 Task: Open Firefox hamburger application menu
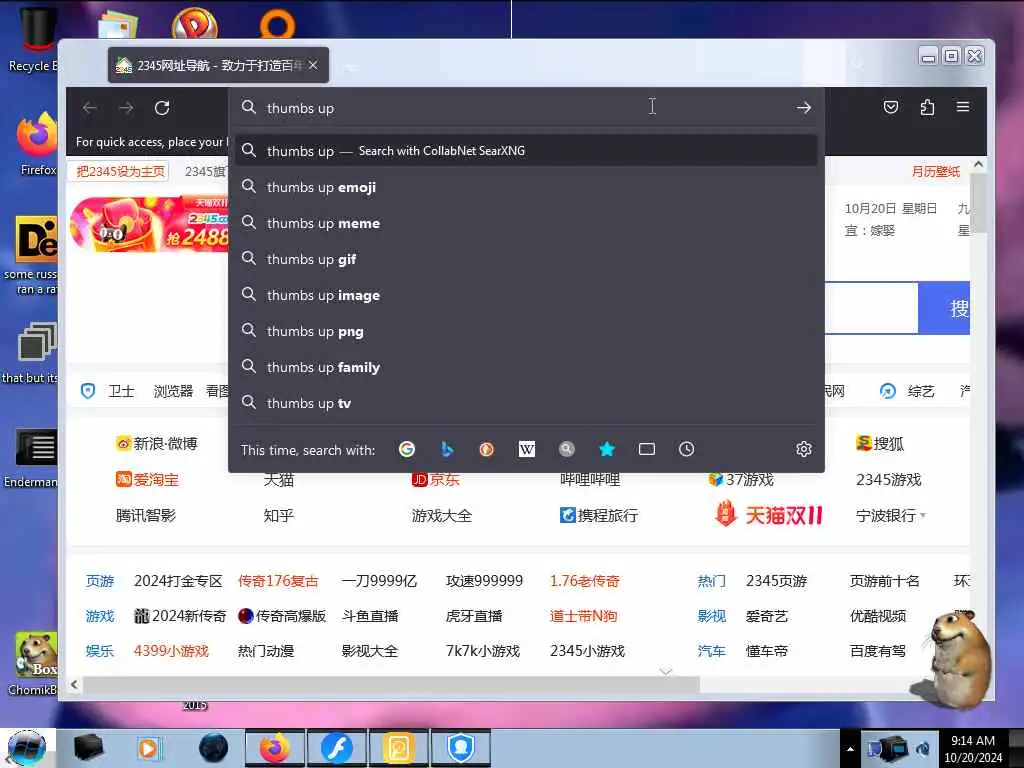click(963, 107)
